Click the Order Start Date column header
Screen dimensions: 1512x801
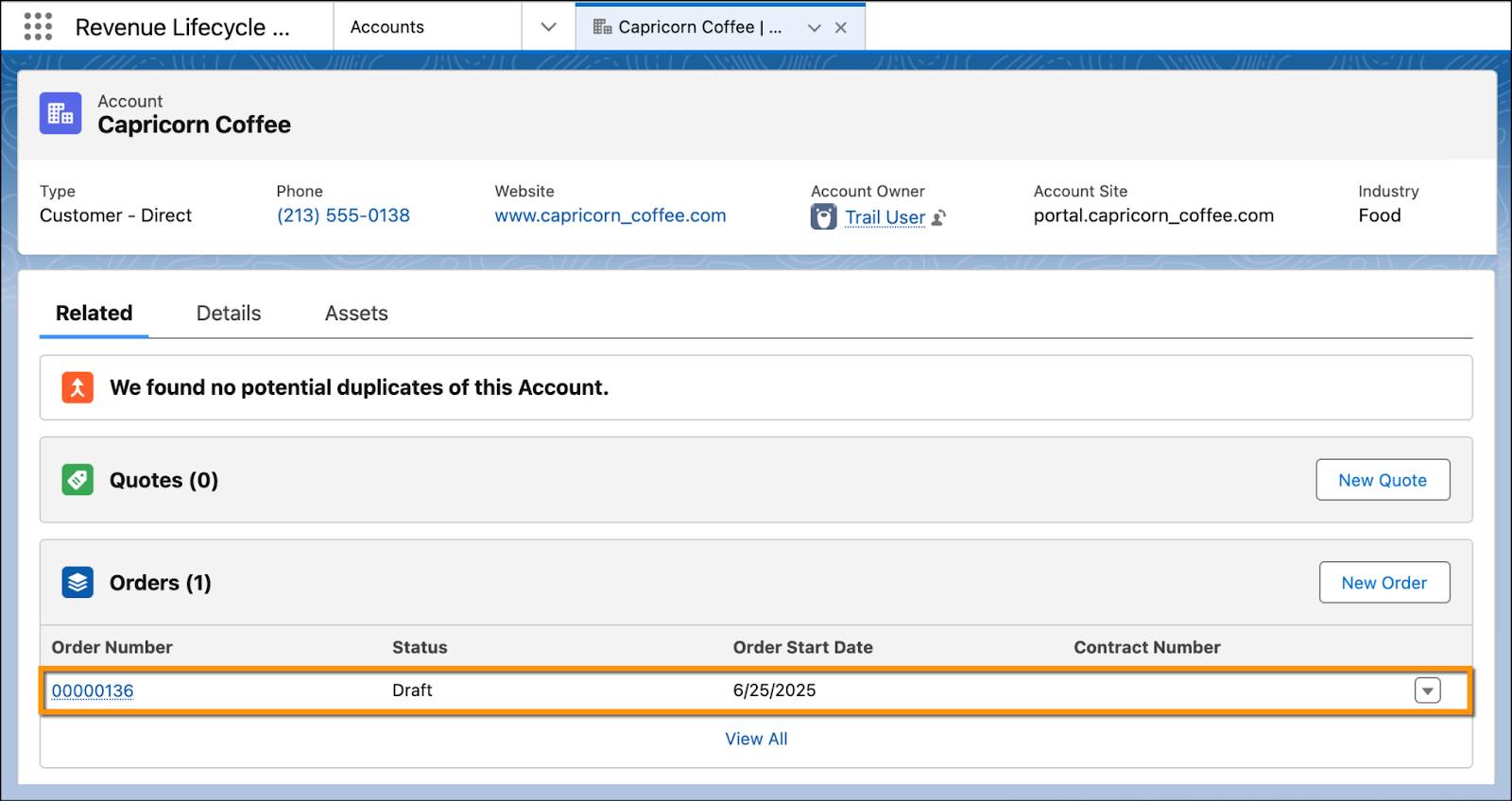pos(802,647)
